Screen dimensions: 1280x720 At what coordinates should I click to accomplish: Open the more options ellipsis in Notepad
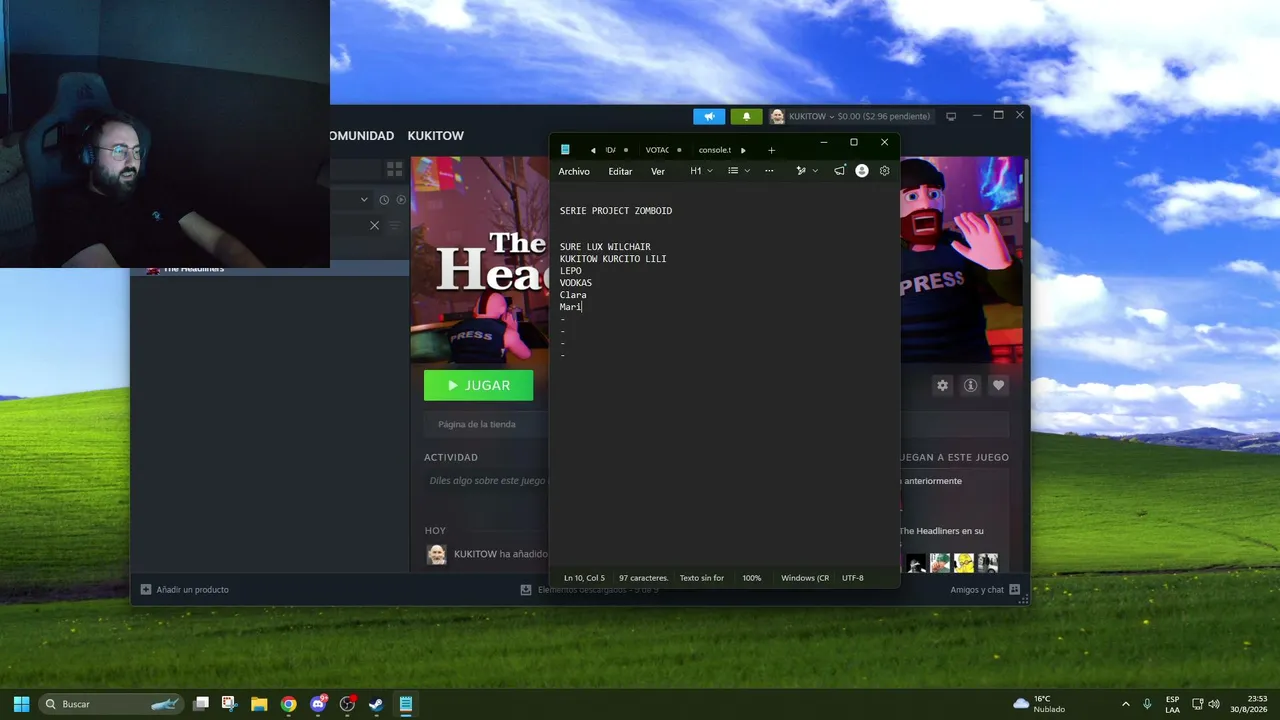click(x=769, y=171)
